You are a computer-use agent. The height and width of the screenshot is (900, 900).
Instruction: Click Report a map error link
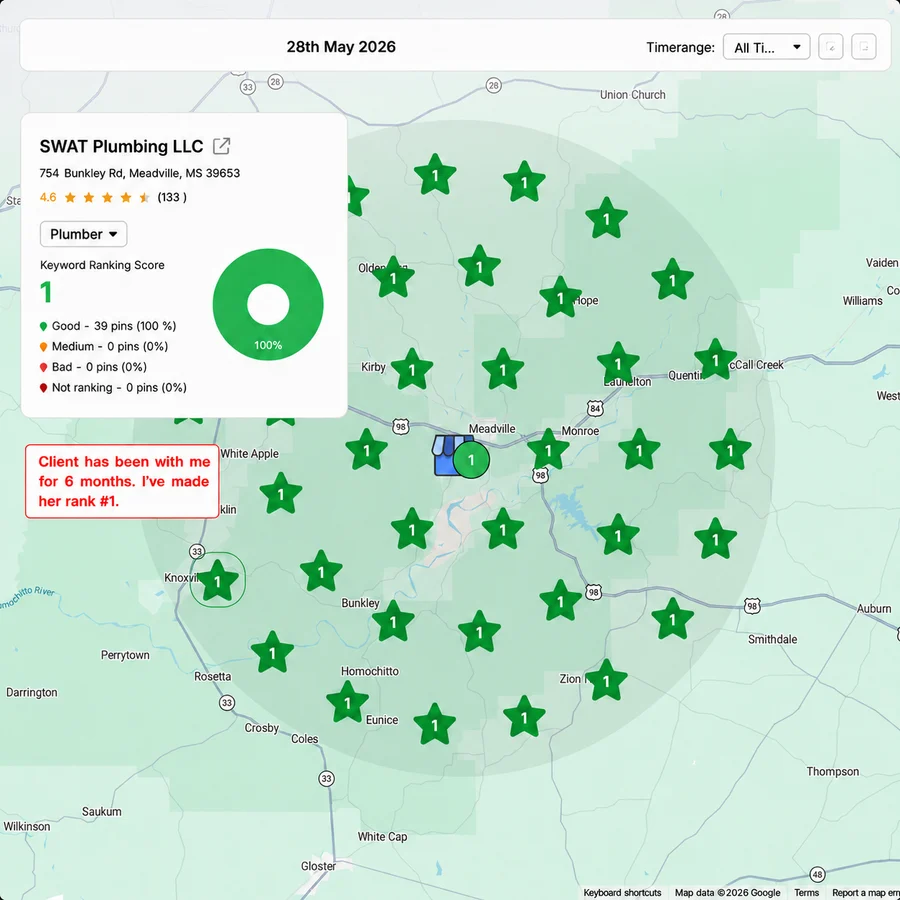coord(866,893)
